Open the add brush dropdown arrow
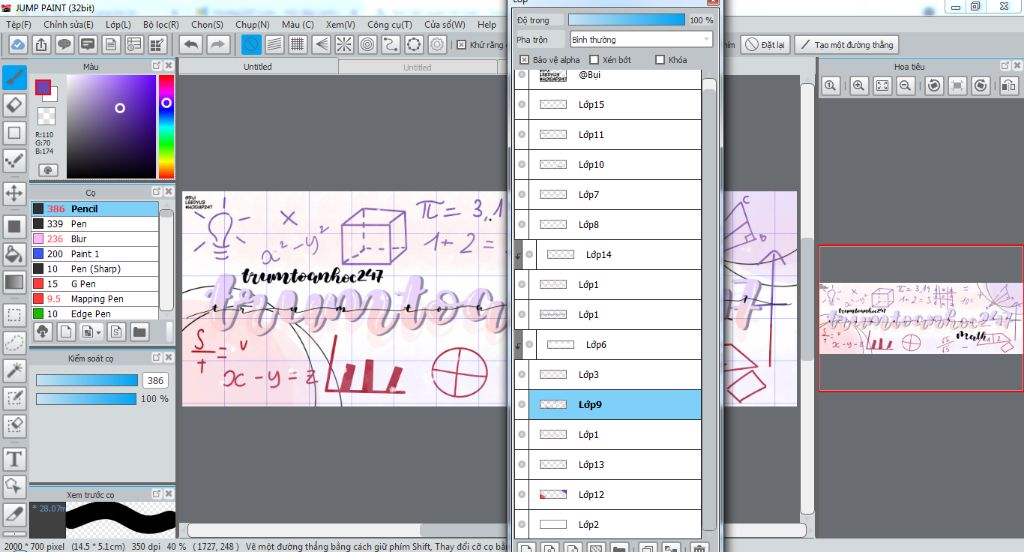This screenshot has height=552, width=1024. pos(99,333)
